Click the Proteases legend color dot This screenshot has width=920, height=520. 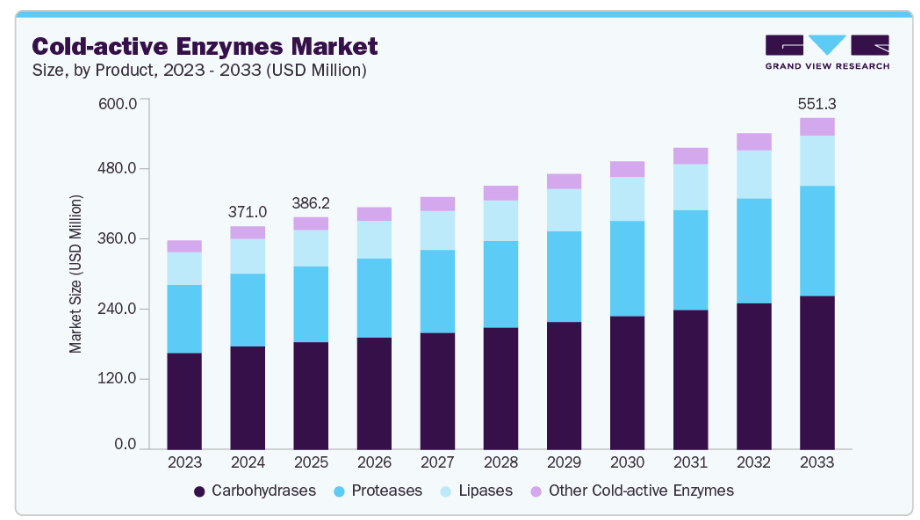(x=340, y=491)
